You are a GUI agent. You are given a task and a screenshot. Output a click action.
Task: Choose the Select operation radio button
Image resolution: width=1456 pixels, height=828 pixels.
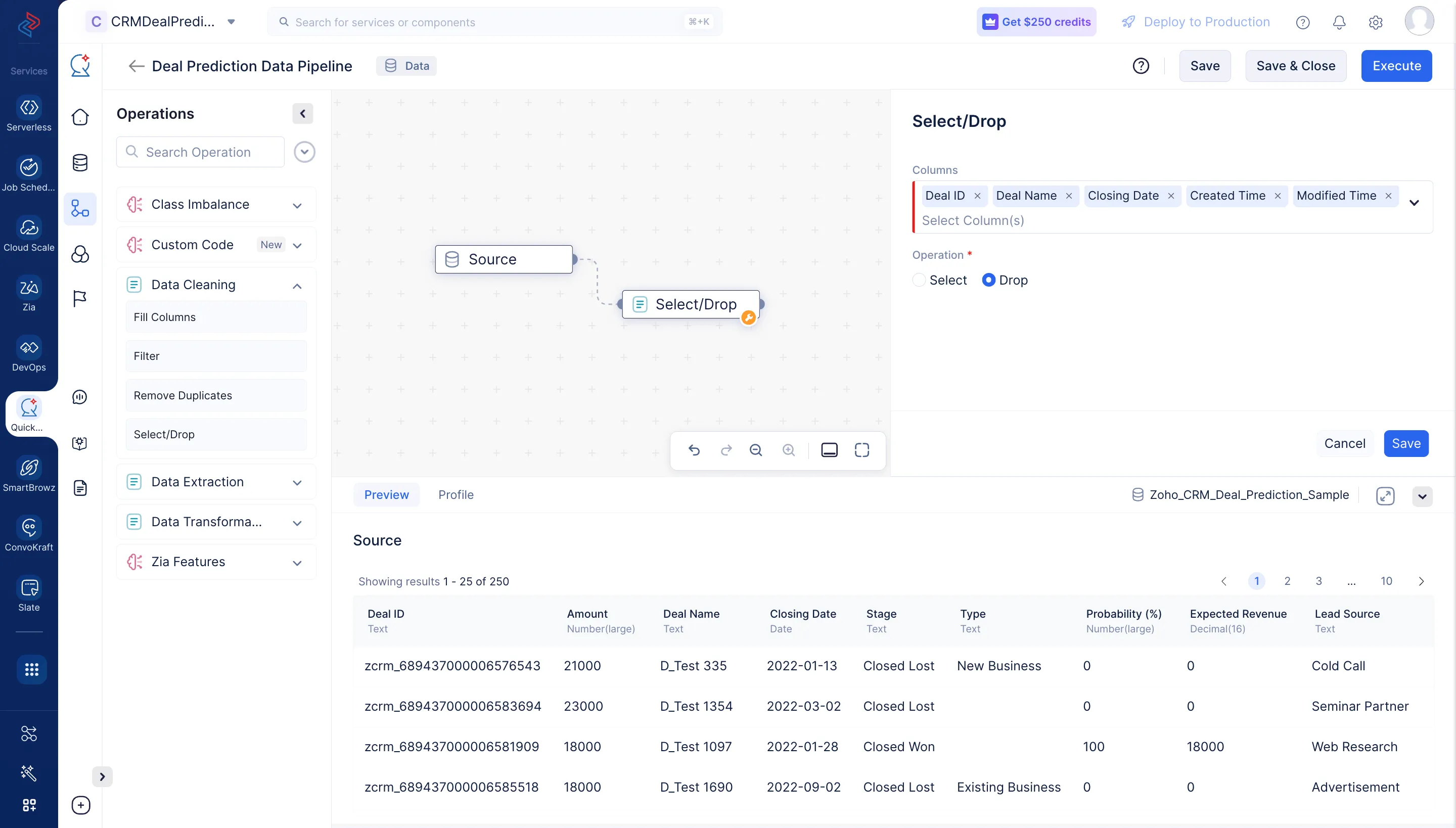point(919,281)
